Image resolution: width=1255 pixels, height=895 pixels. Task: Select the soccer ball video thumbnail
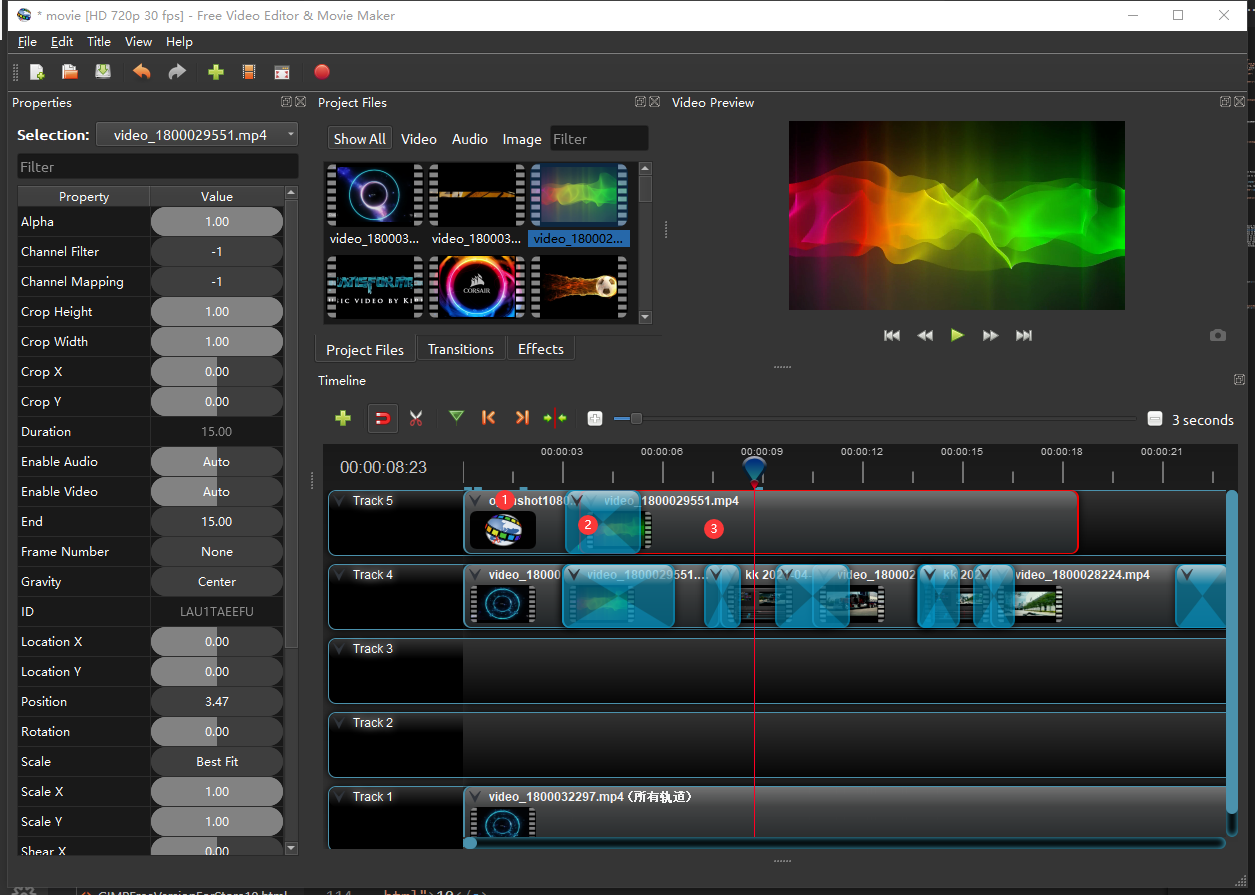[578, 287]
